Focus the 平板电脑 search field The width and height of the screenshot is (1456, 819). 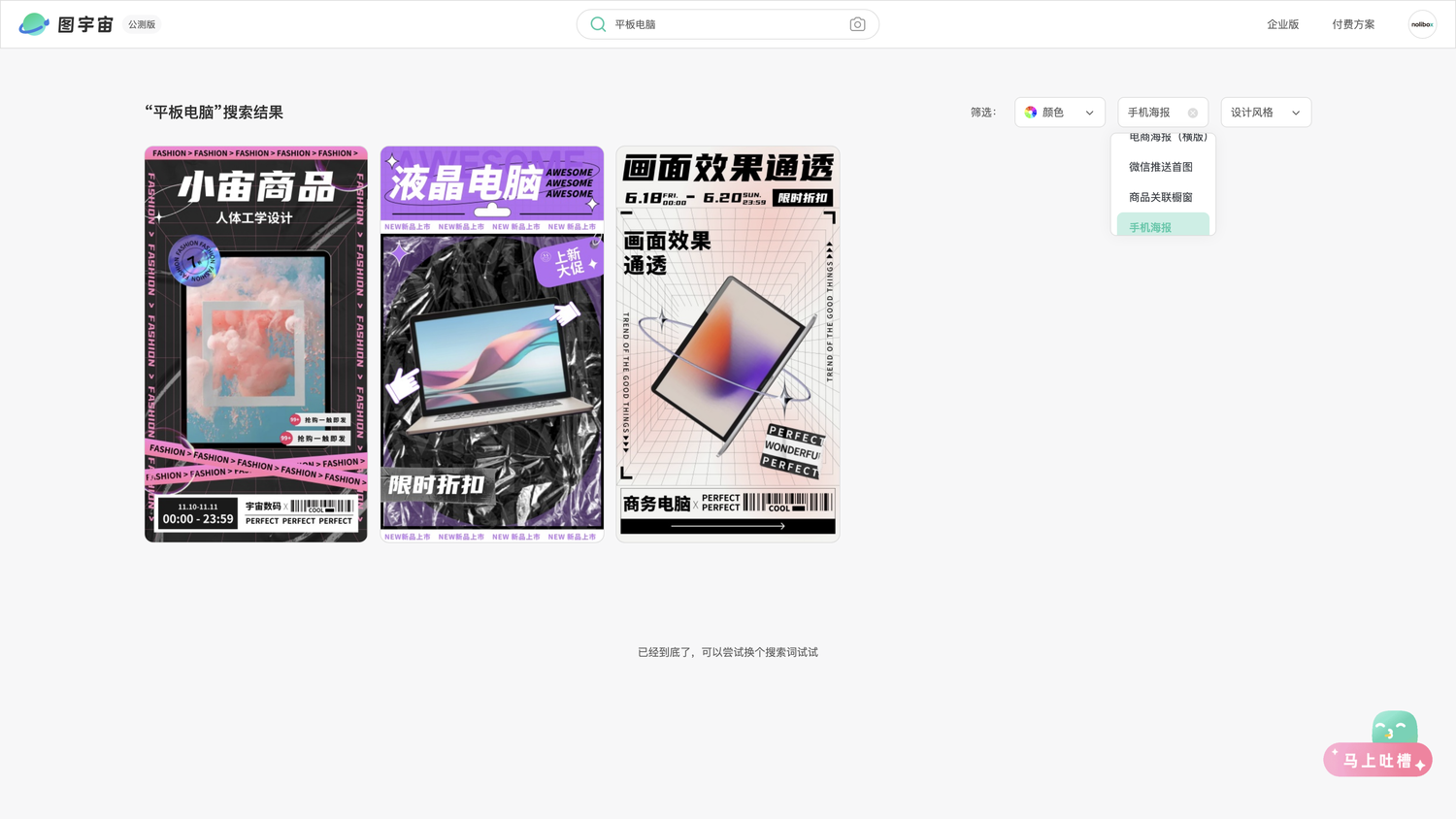click(x=728, y=24)
